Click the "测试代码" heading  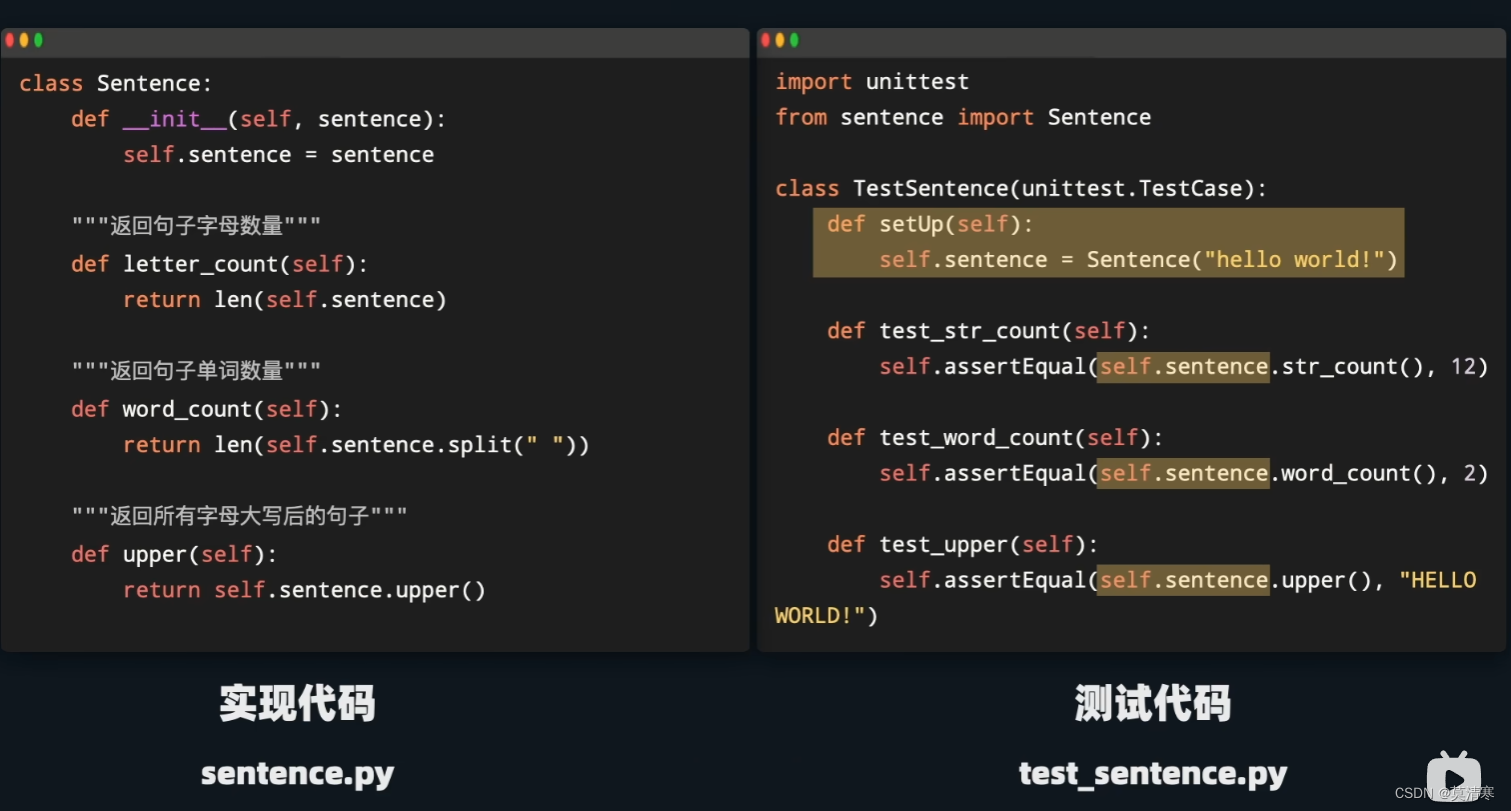(x=1152, y=704)
